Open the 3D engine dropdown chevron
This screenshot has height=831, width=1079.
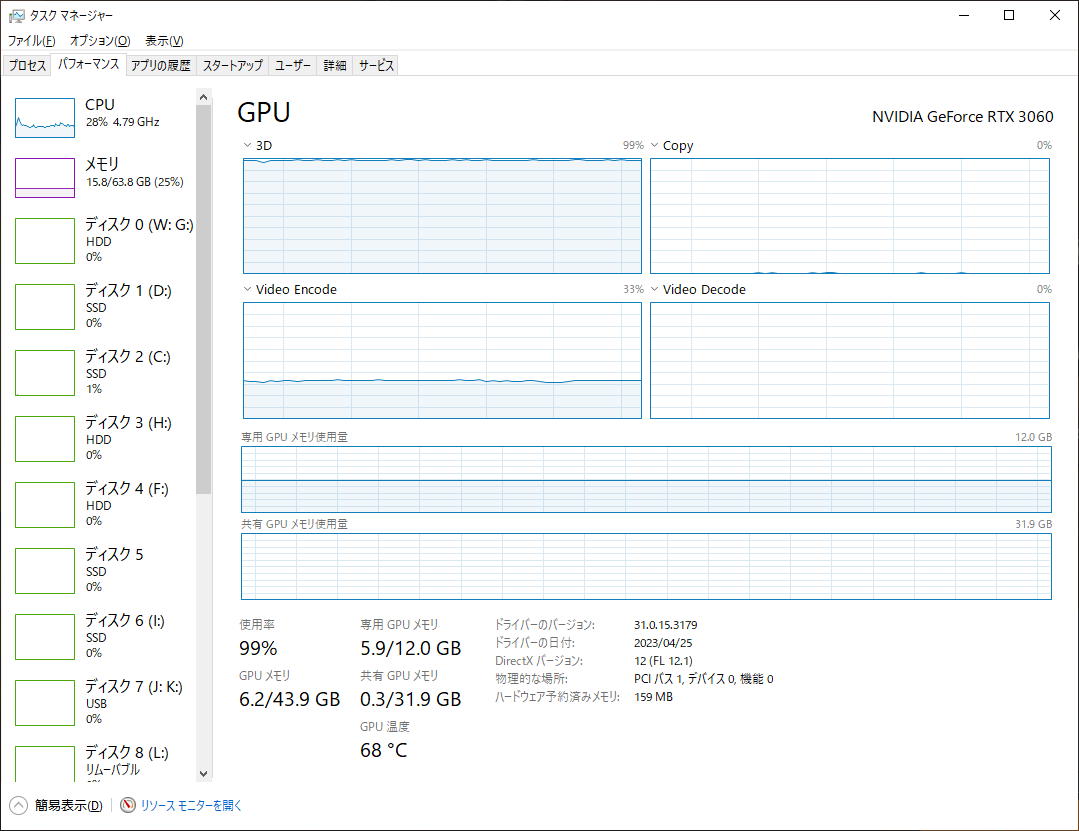pyautogui.click(x=247, y=146)
